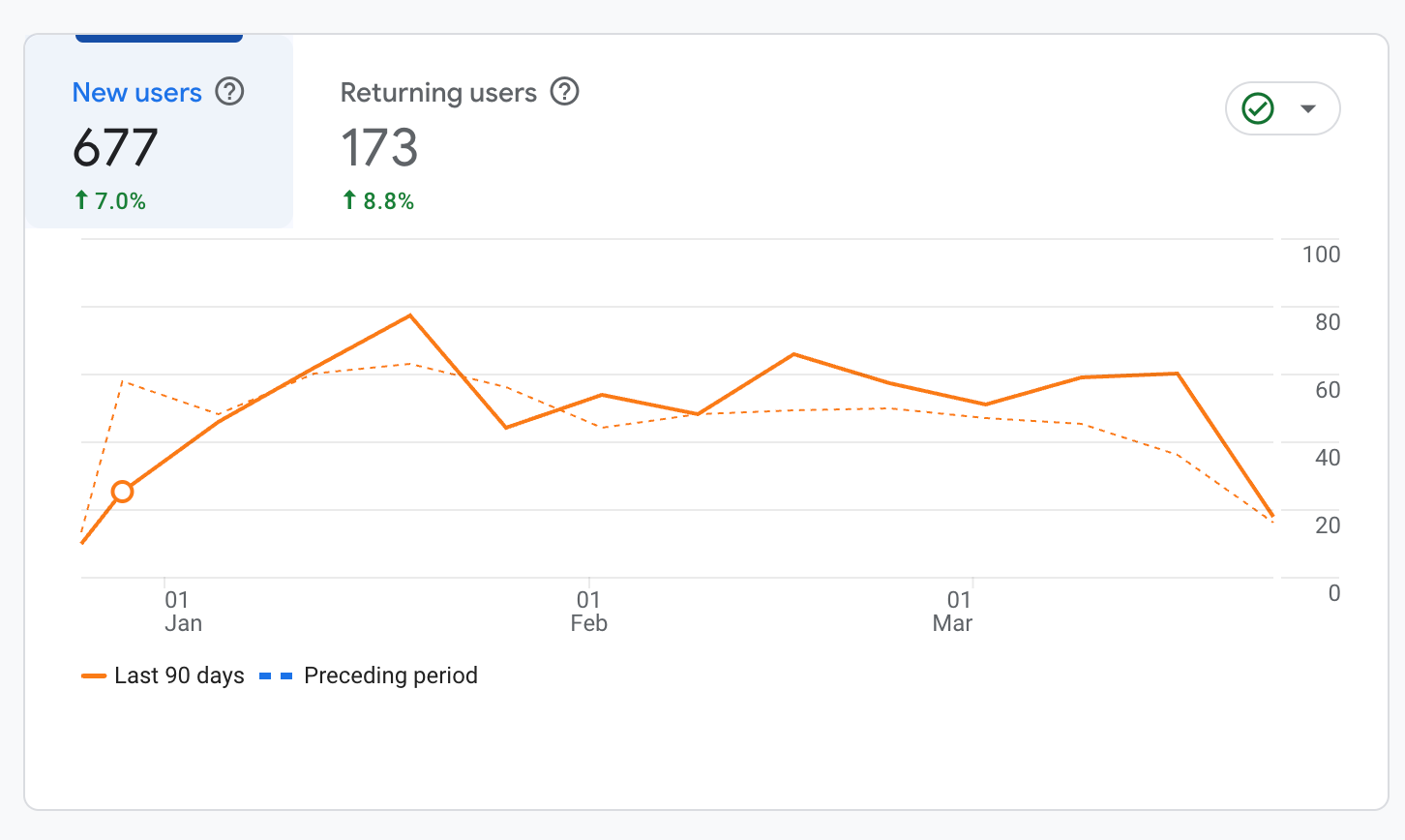Click the orange trend line peak above 01 Jan
The height and width of the screenshot is (840, 1405).
pyautogui.click(x=409, y=315)
